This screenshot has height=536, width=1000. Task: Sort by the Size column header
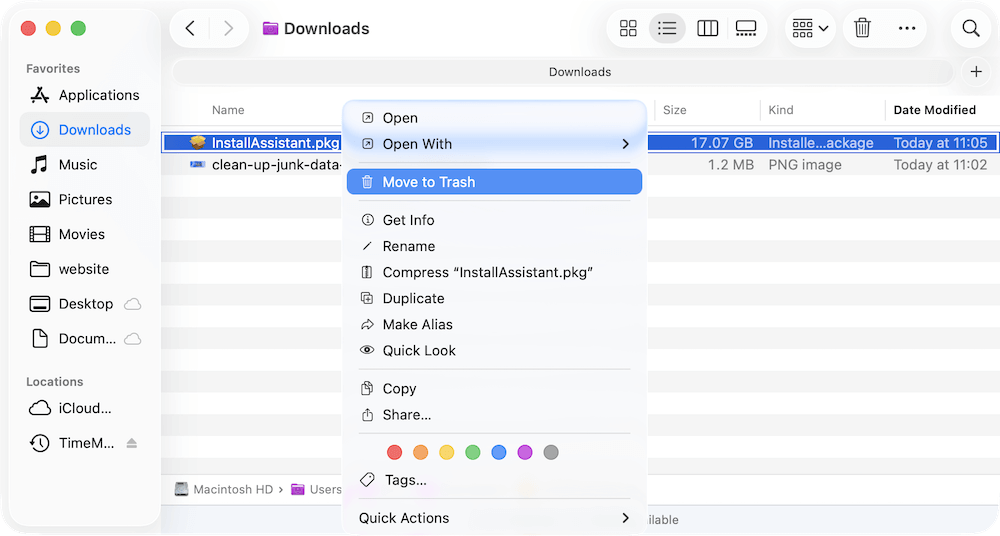pyautogui.click(x=675, y=110)
